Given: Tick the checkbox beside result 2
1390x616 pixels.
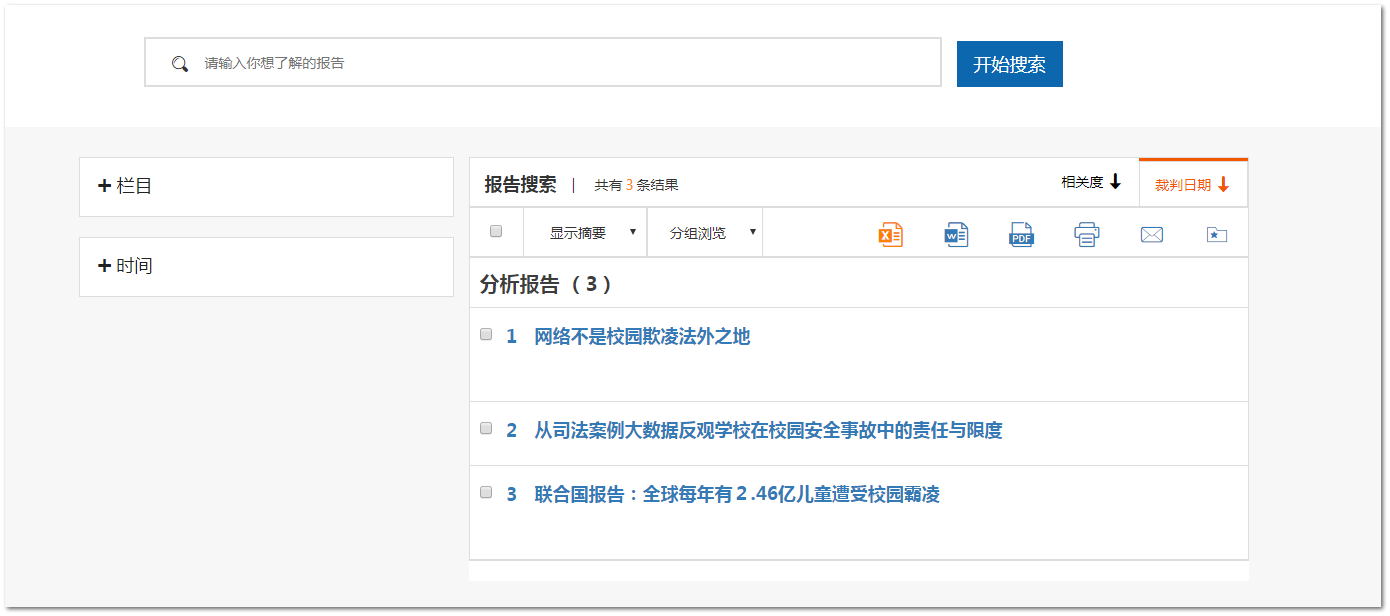Looking at the screenshot, I should pos(487,428).
